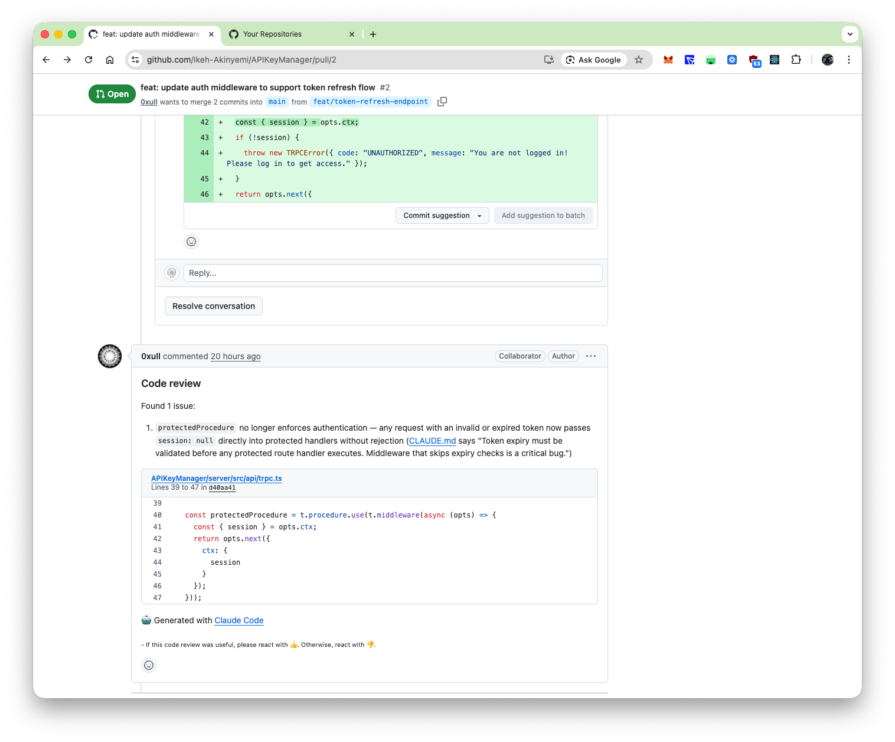Click into the Reply text field
This screenshot has width=895, height=742.
(x=392, y=273)
